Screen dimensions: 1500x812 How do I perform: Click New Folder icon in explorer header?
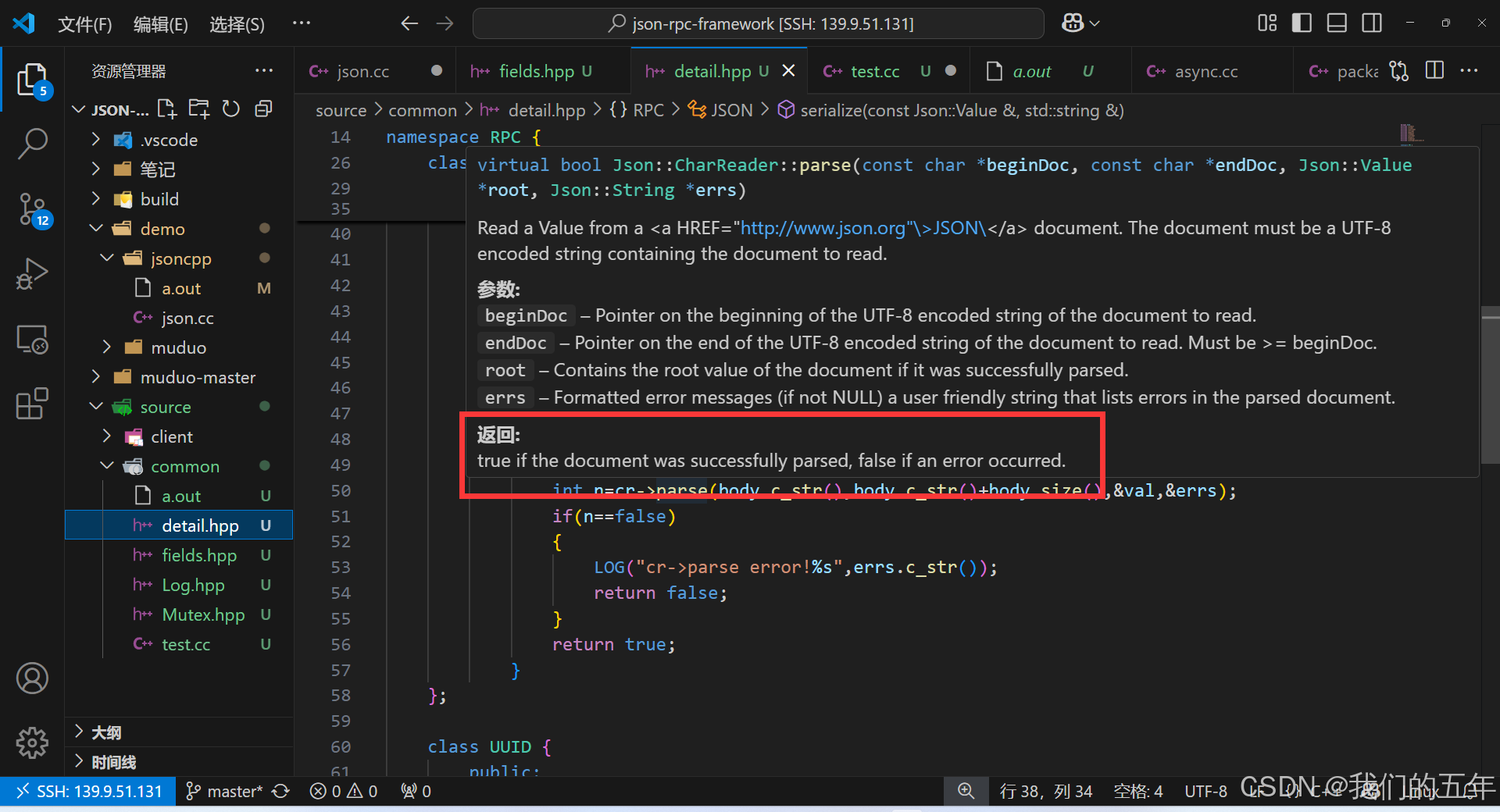(199, 109)
